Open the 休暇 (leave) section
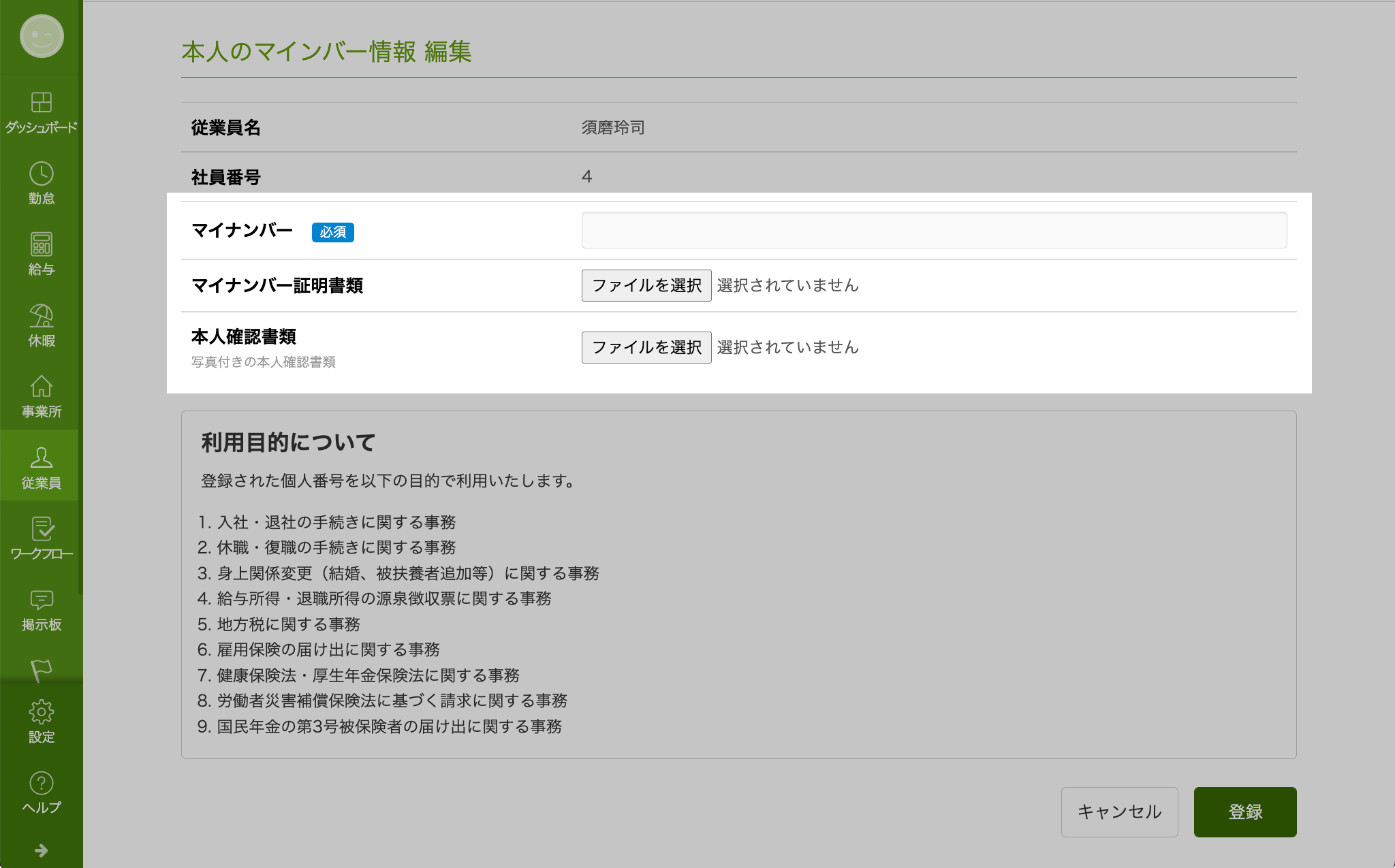1395x868 pixels. click(x=41, y=323)
